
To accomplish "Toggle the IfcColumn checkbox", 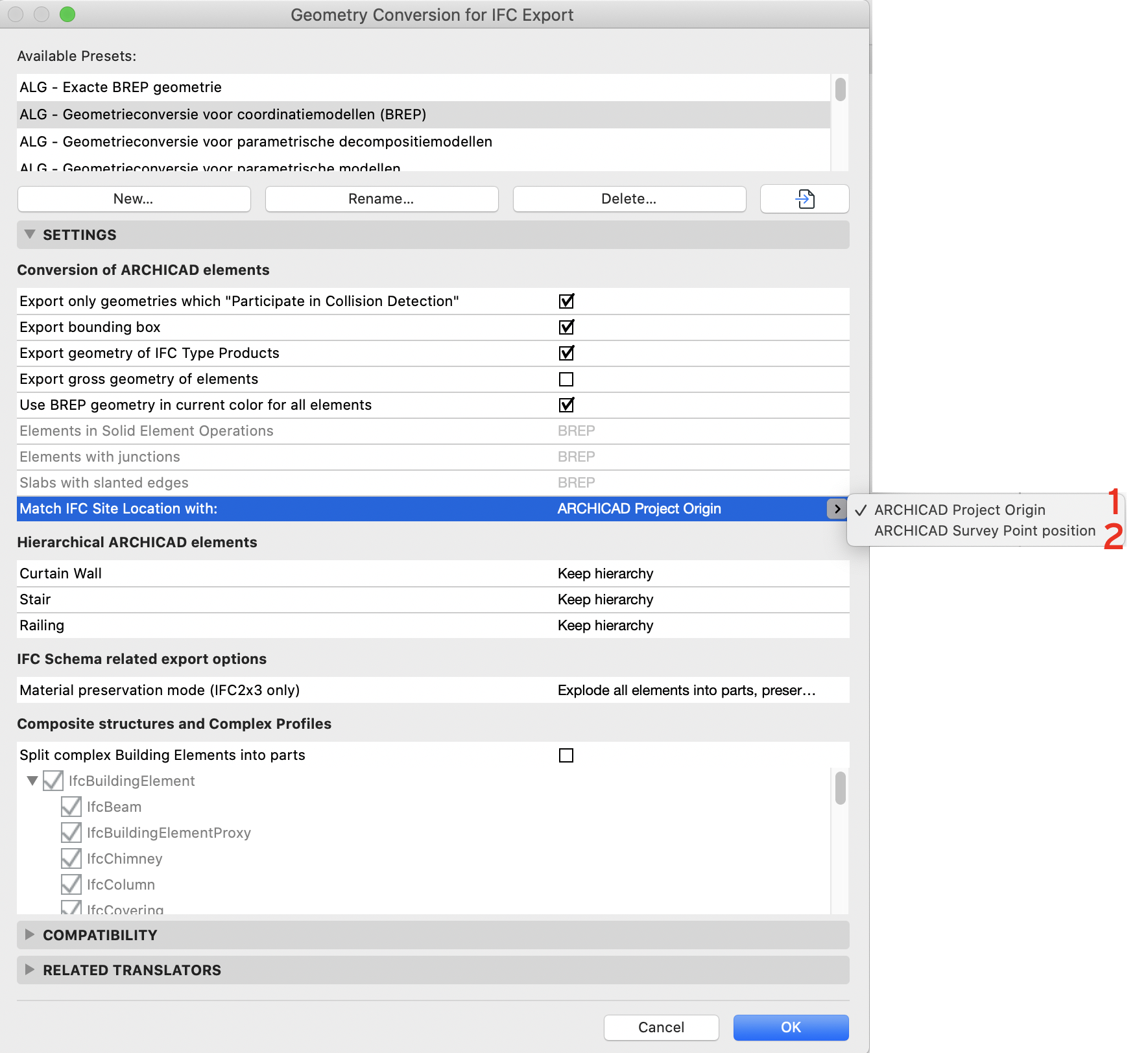I will click(71, 884).
